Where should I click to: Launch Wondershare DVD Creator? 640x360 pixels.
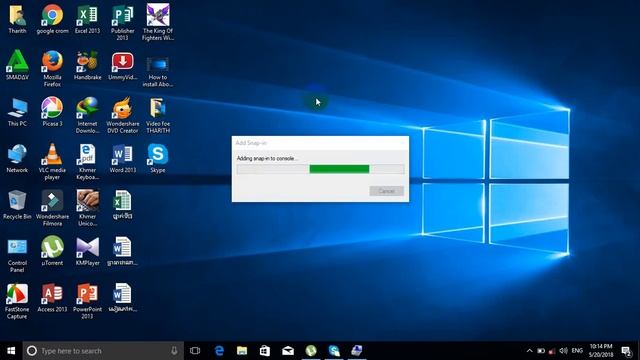(122, 115)
